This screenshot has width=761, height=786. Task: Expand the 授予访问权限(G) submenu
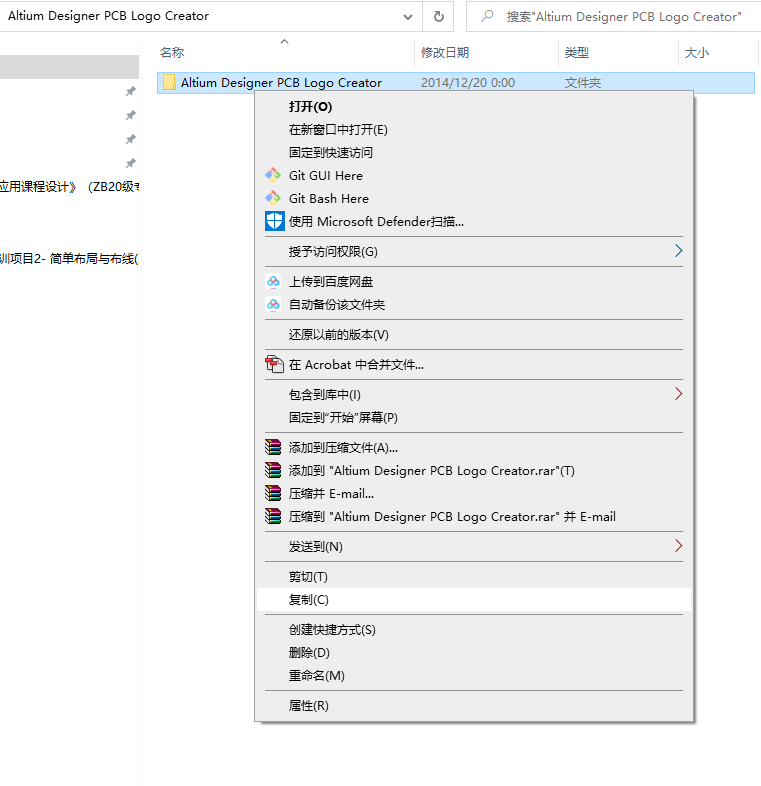678,251
